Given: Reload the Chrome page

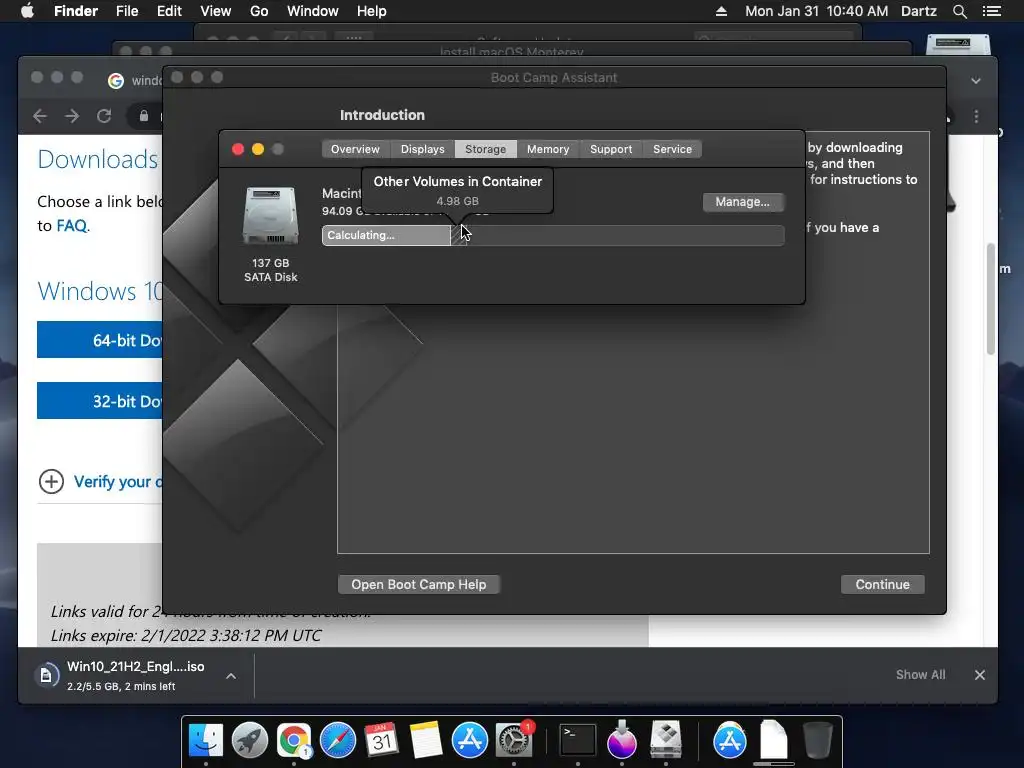Looking at the screenshot, I should click(x=104, y=116).
